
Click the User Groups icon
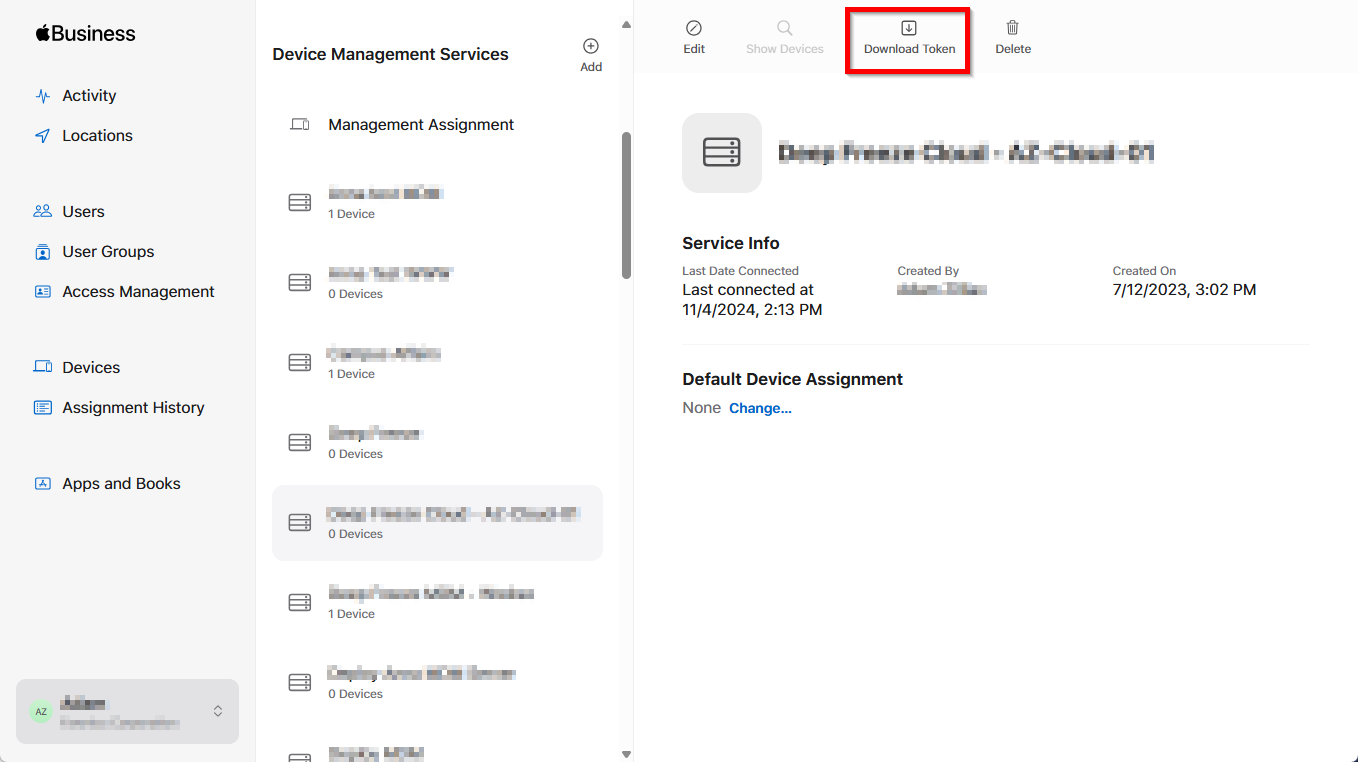[x=42, y=252]
